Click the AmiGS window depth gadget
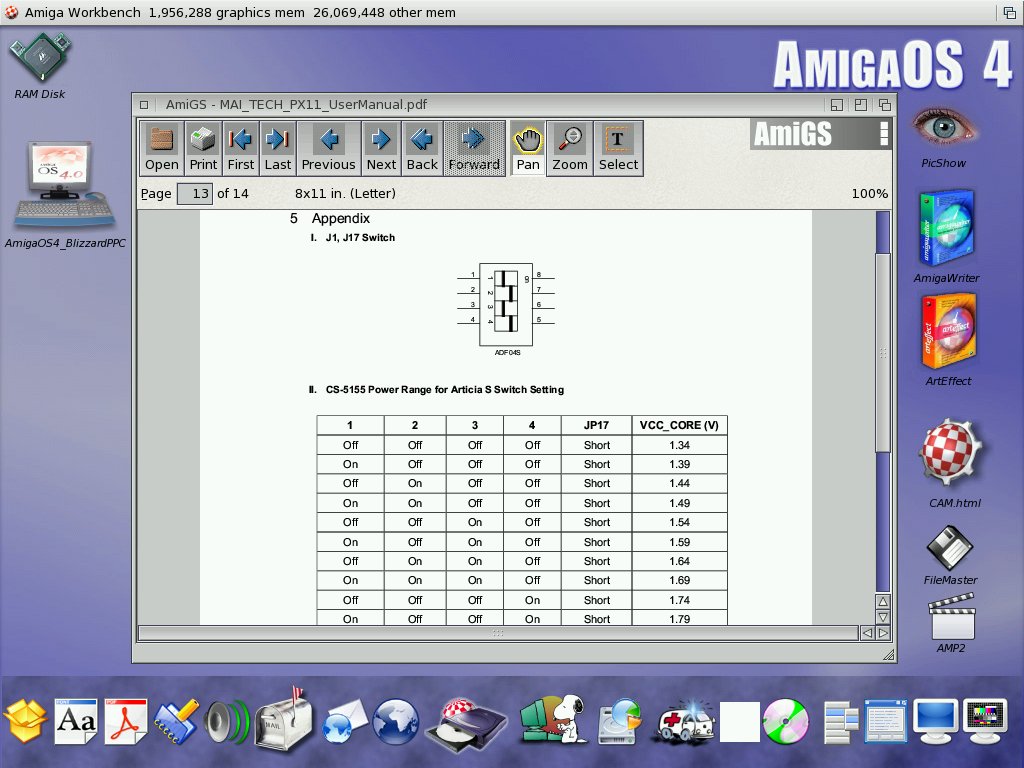The width and height of the screenshot is (1024, 768). pos(885,104)
